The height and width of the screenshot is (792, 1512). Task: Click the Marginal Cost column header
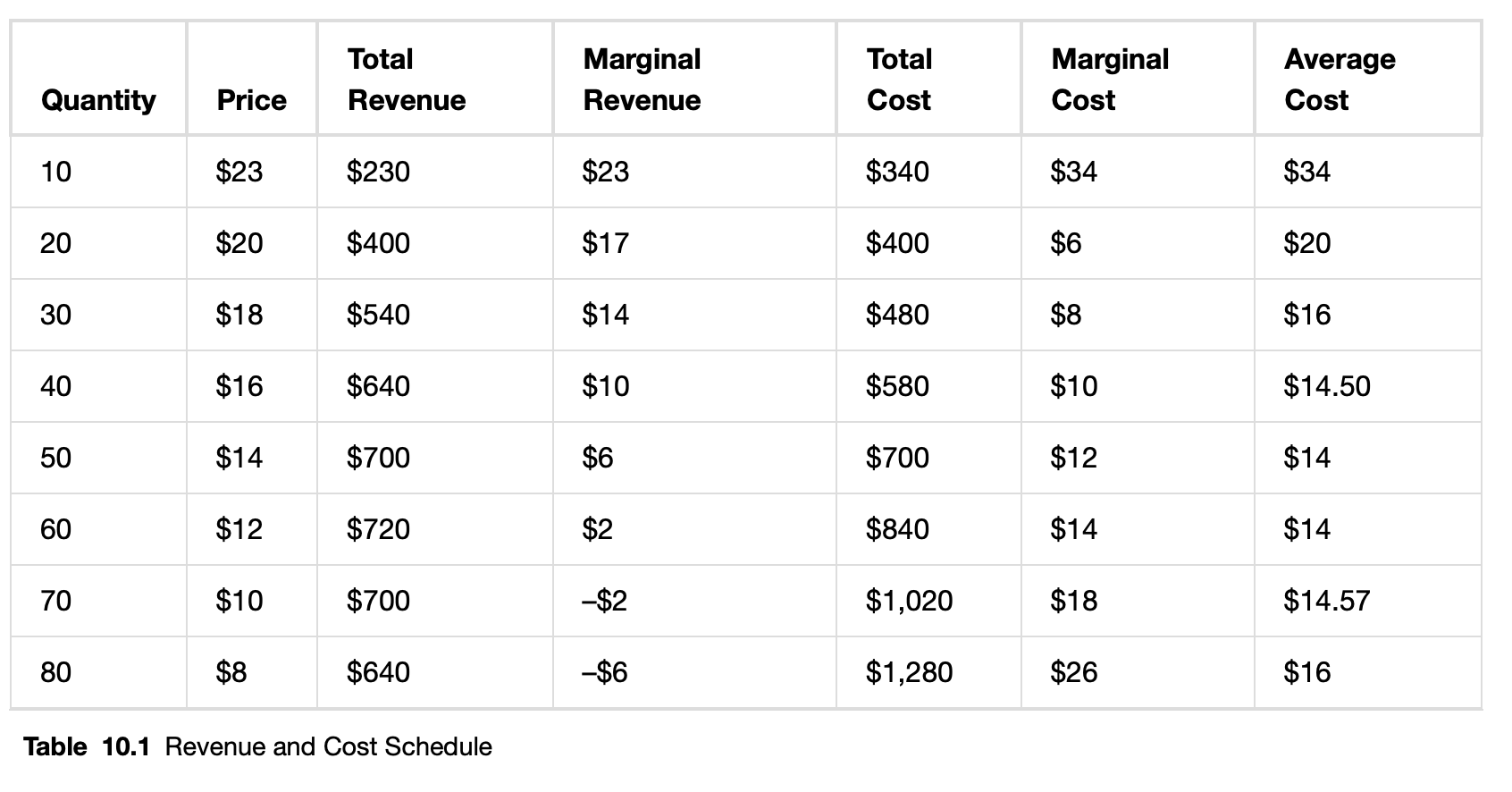click(1110, 80)
